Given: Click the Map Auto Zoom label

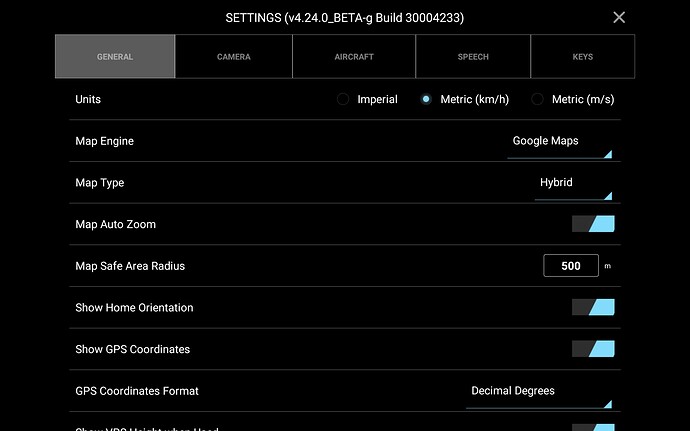Looking at the screenshot, I should pos(115,224).
